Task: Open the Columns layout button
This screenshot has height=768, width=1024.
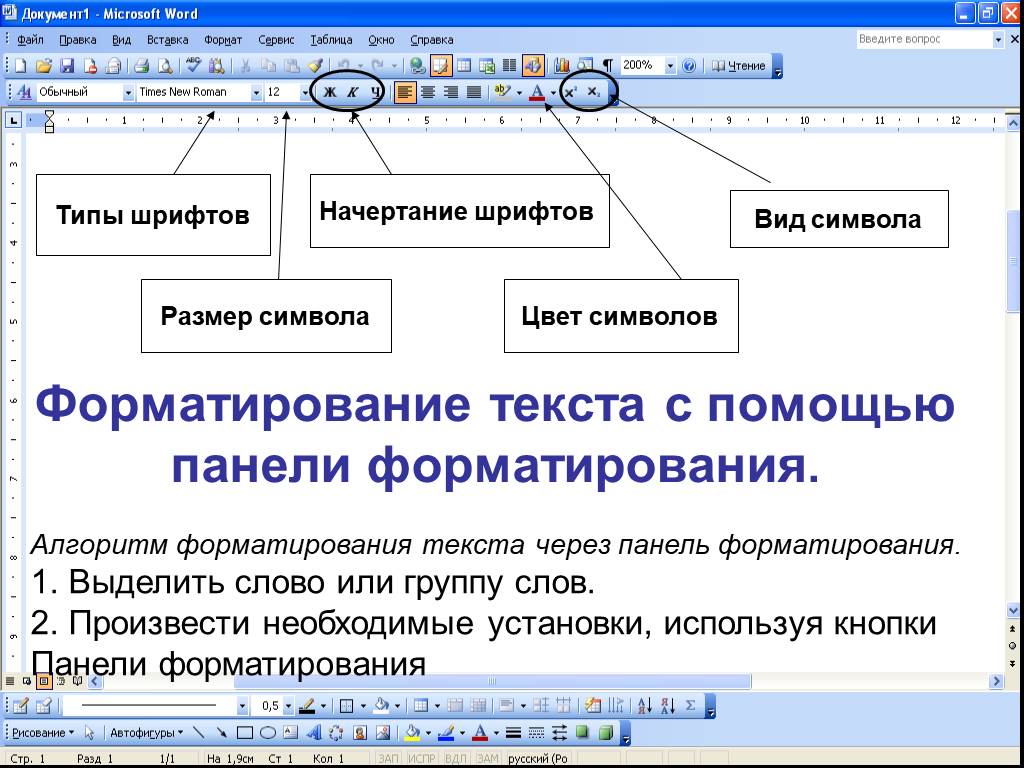Action: (509, 65)
